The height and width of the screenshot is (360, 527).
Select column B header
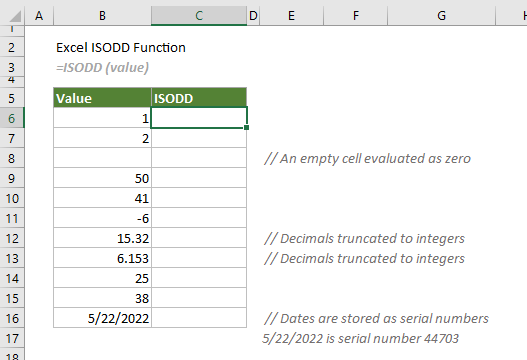[102, 15]
